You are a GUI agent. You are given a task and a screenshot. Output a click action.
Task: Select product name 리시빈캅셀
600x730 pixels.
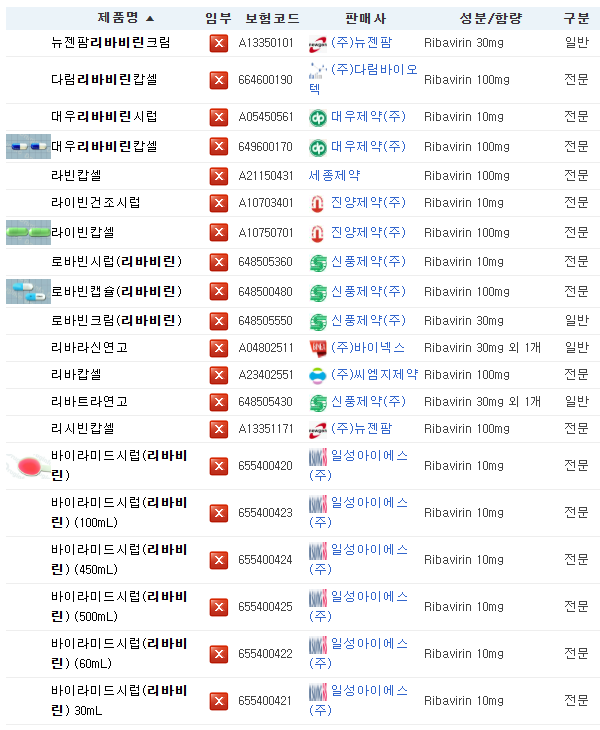coord(83,428)
